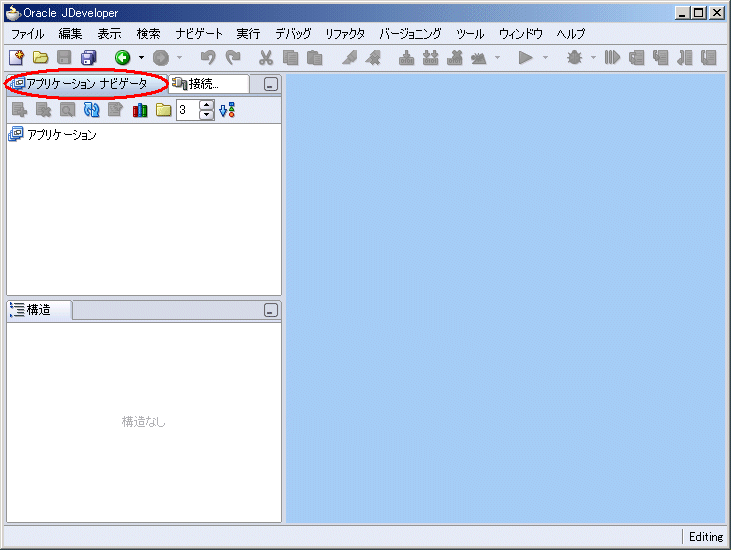This screenshot has height=550, width=731.
Task: Click the yellow folder level icon
Action: (164, 110)
